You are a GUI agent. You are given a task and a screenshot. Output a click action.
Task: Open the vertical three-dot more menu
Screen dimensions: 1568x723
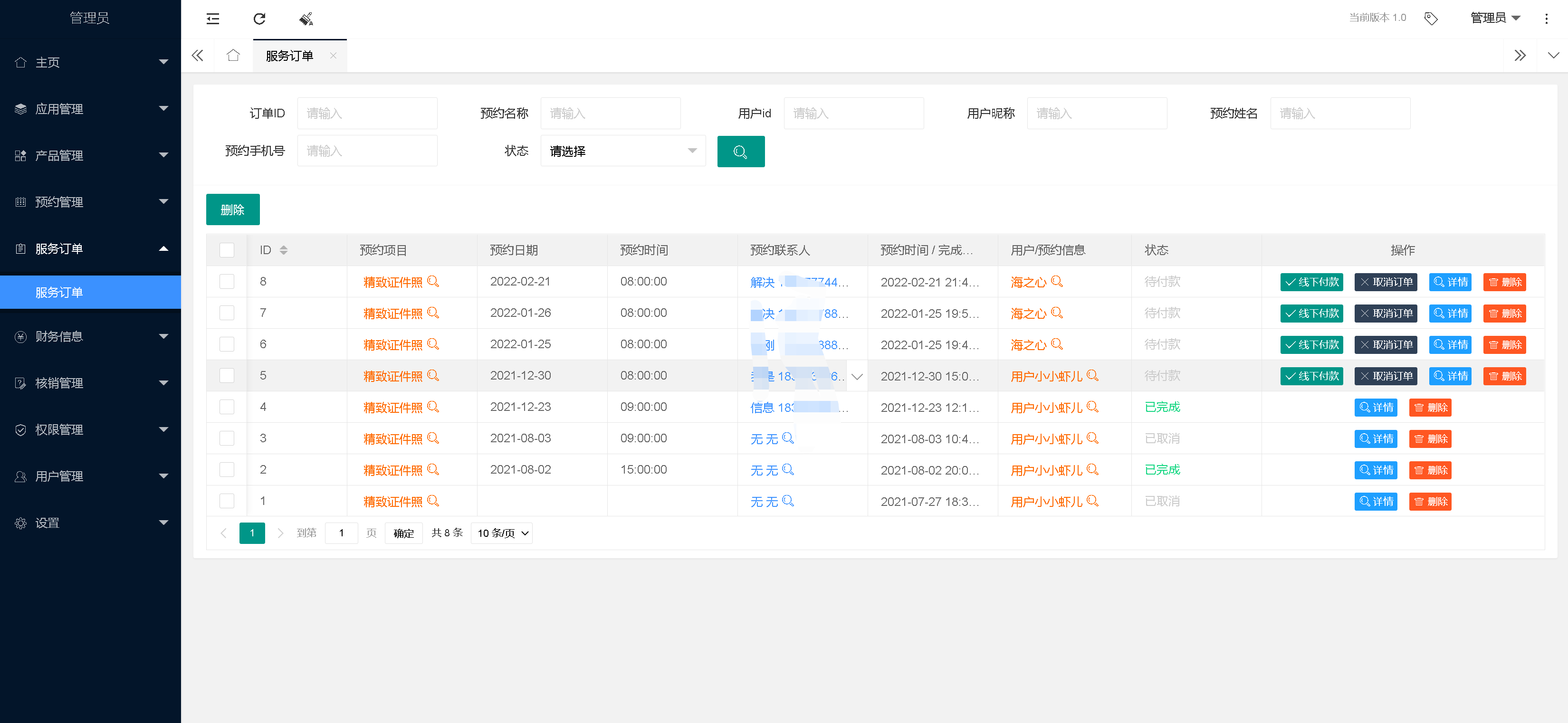coord(1546,18)
